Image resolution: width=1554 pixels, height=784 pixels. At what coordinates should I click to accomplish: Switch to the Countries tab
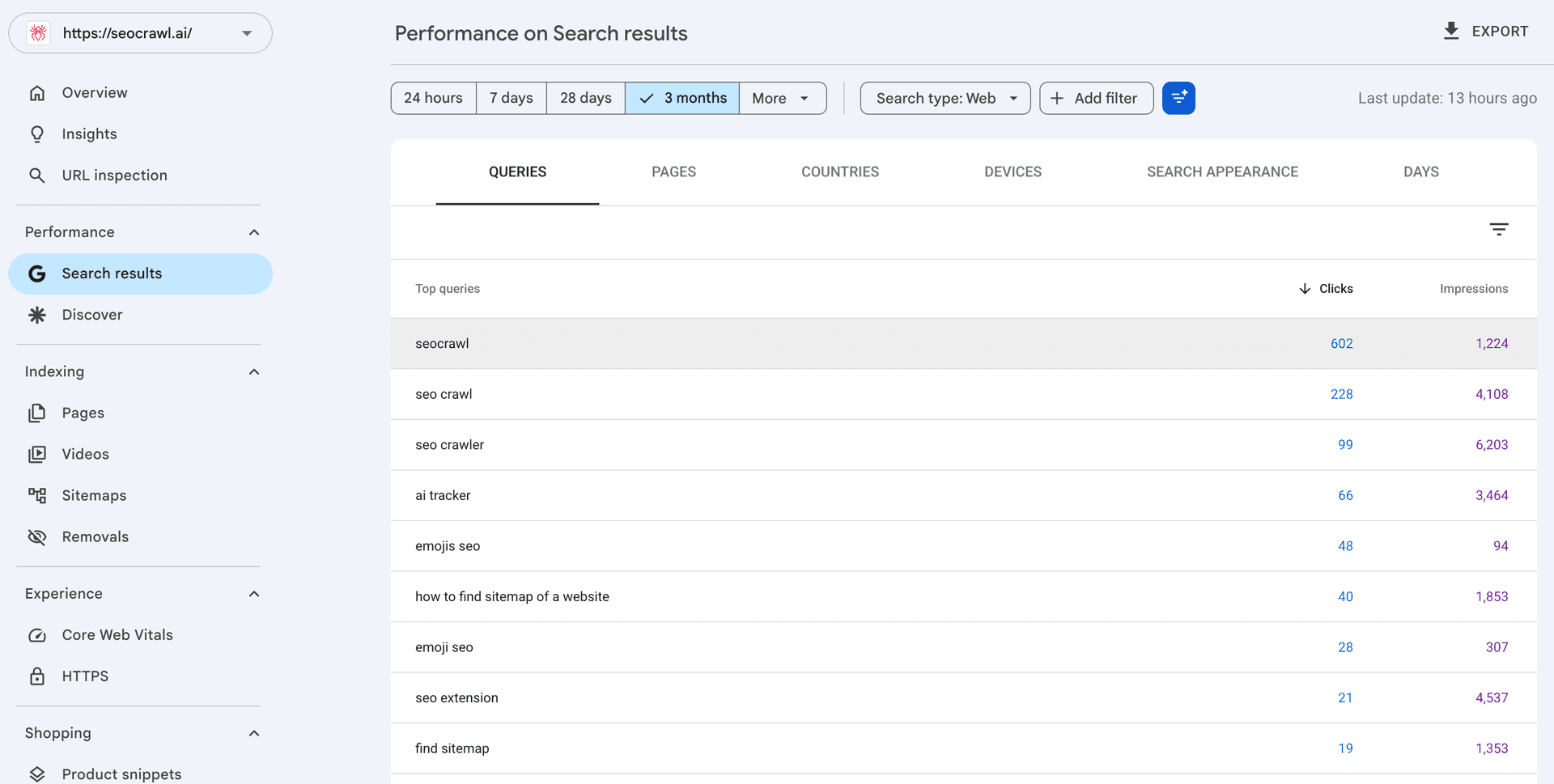[x=840, y=172]
